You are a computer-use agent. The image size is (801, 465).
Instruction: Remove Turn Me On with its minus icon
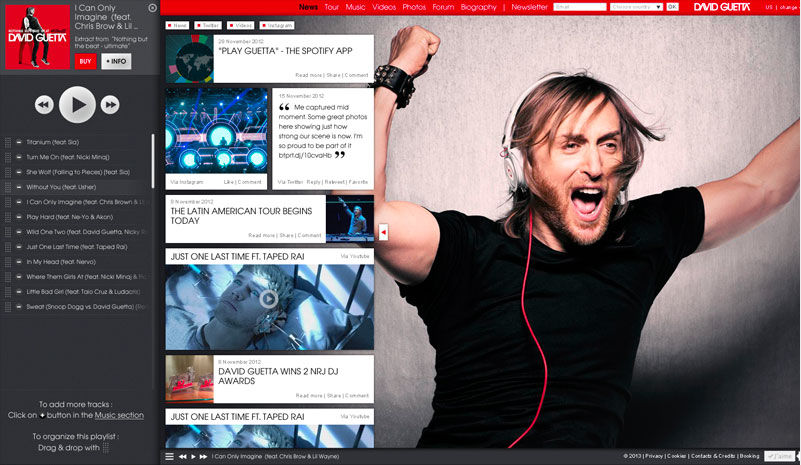[x=19, y=157]
